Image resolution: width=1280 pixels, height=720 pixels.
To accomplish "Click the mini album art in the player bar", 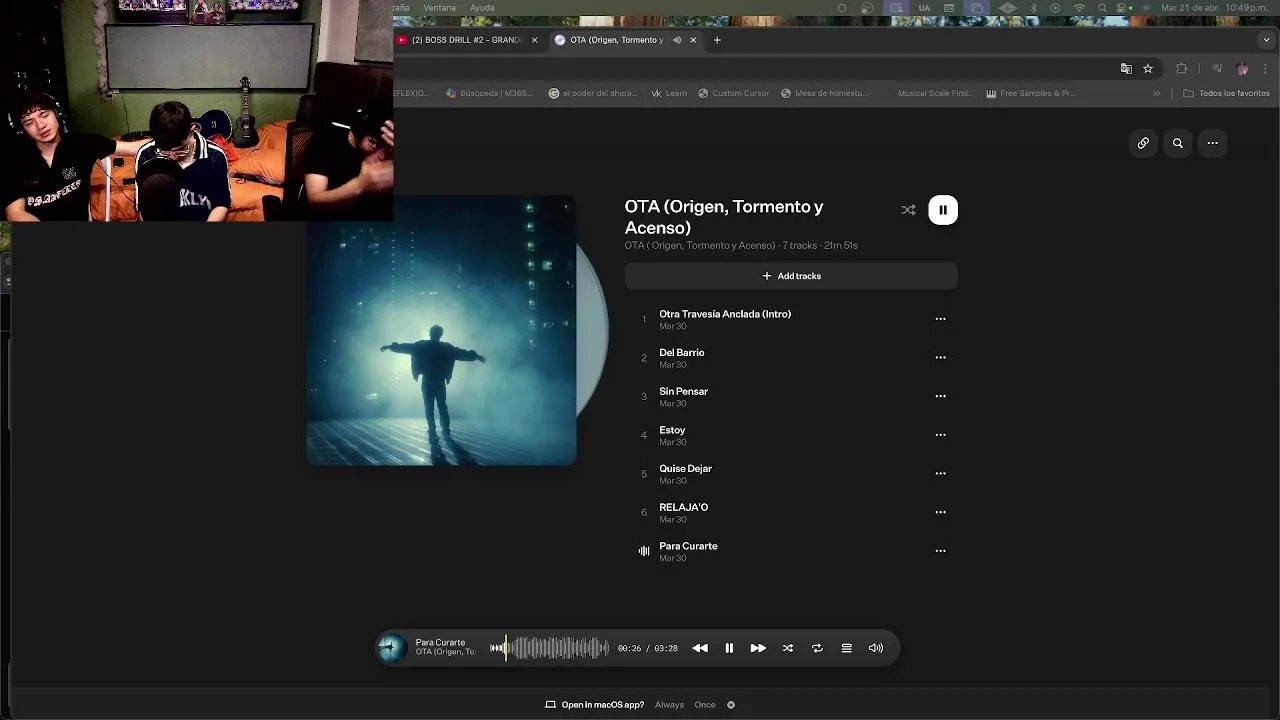I will coord(392,648).
